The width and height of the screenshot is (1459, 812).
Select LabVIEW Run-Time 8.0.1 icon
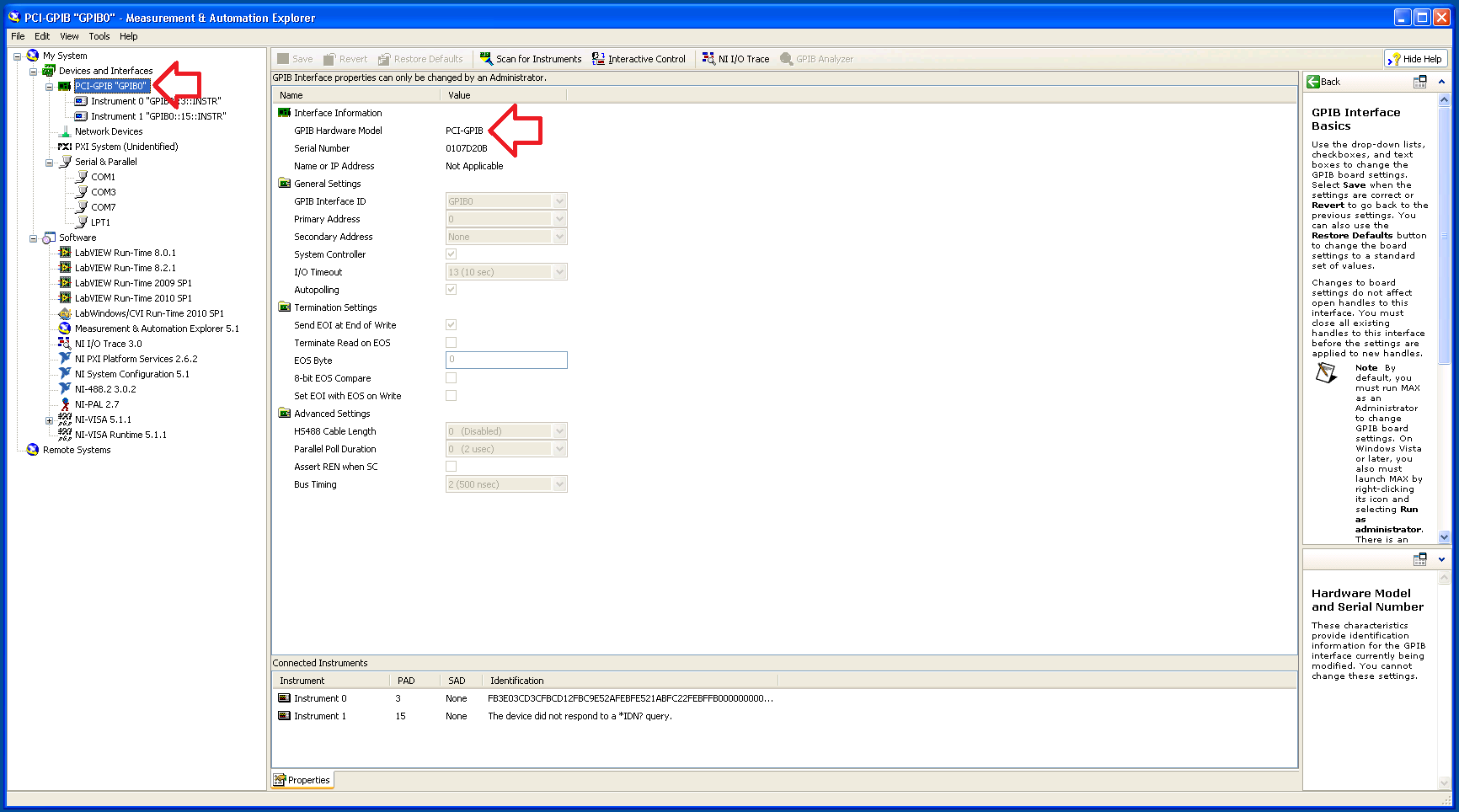(x=65, y=253)
